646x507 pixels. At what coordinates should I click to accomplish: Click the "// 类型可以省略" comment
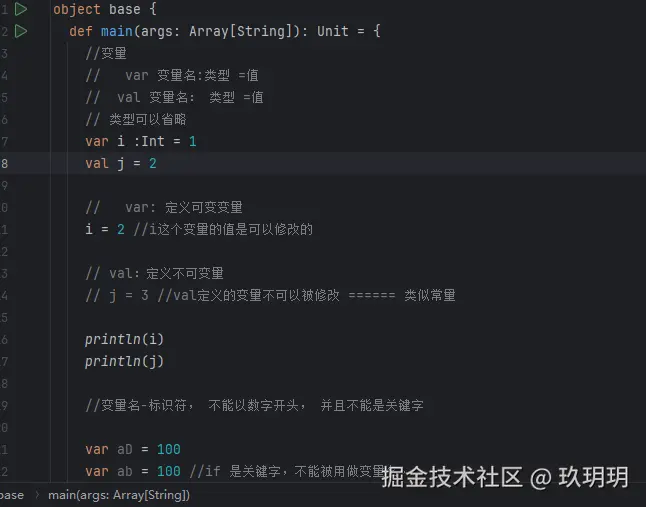click(135, 119)
